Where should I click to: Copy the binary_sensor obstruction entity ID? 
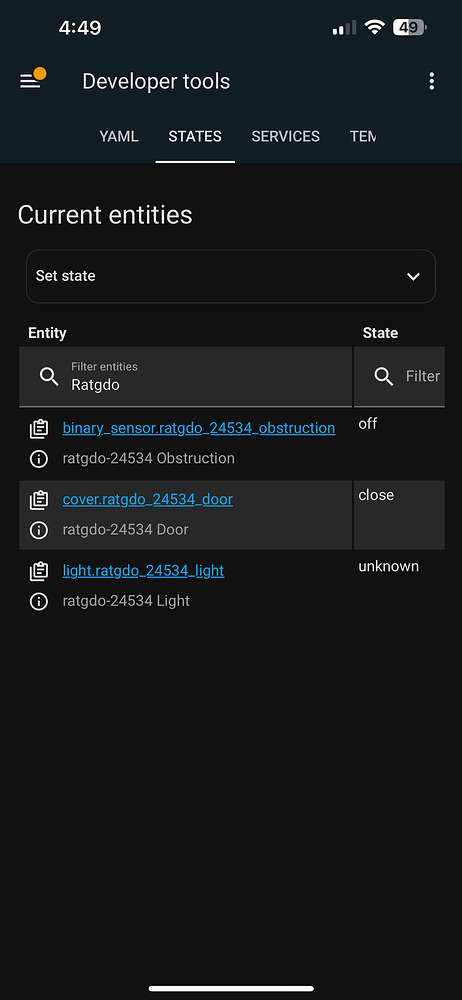[x=39, y=429]
